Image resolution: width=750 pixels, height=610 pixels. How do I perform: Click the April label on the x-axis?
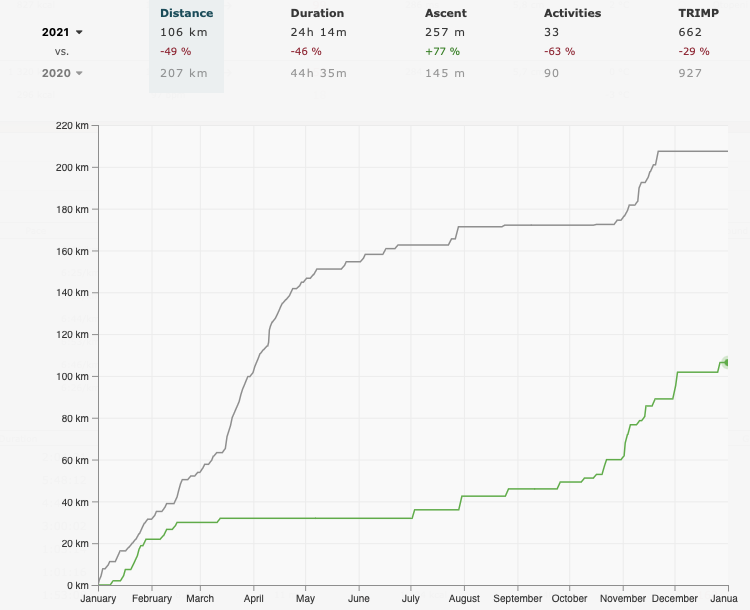point(253,599)
